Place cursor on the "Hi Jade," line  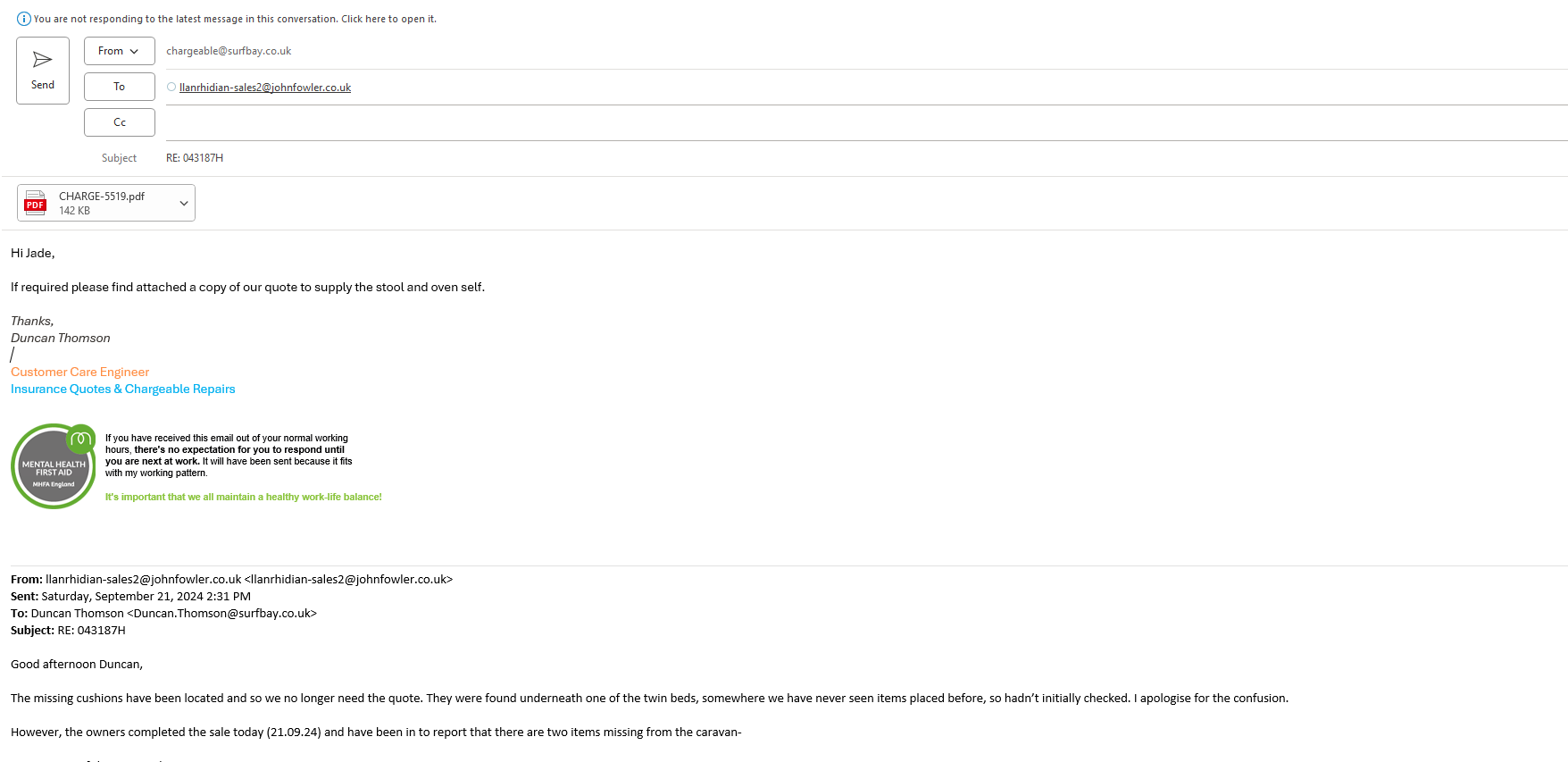[33, 254]
